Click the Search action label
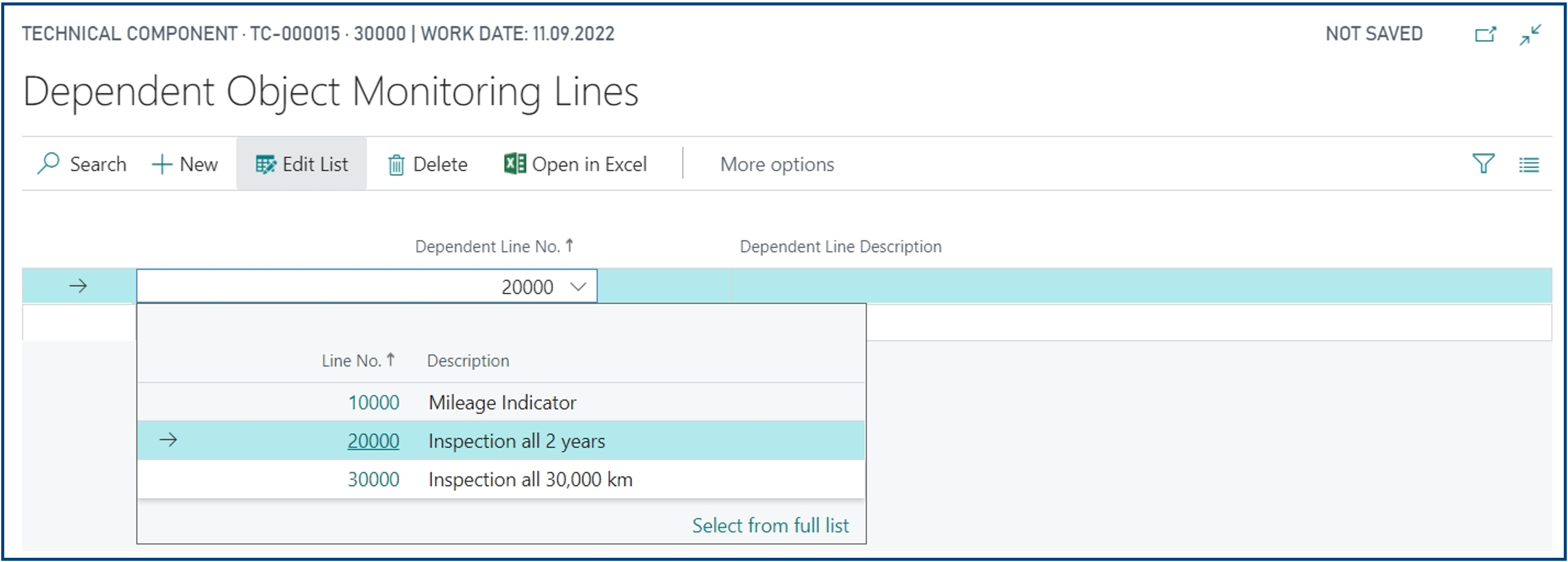 [98, 164]
